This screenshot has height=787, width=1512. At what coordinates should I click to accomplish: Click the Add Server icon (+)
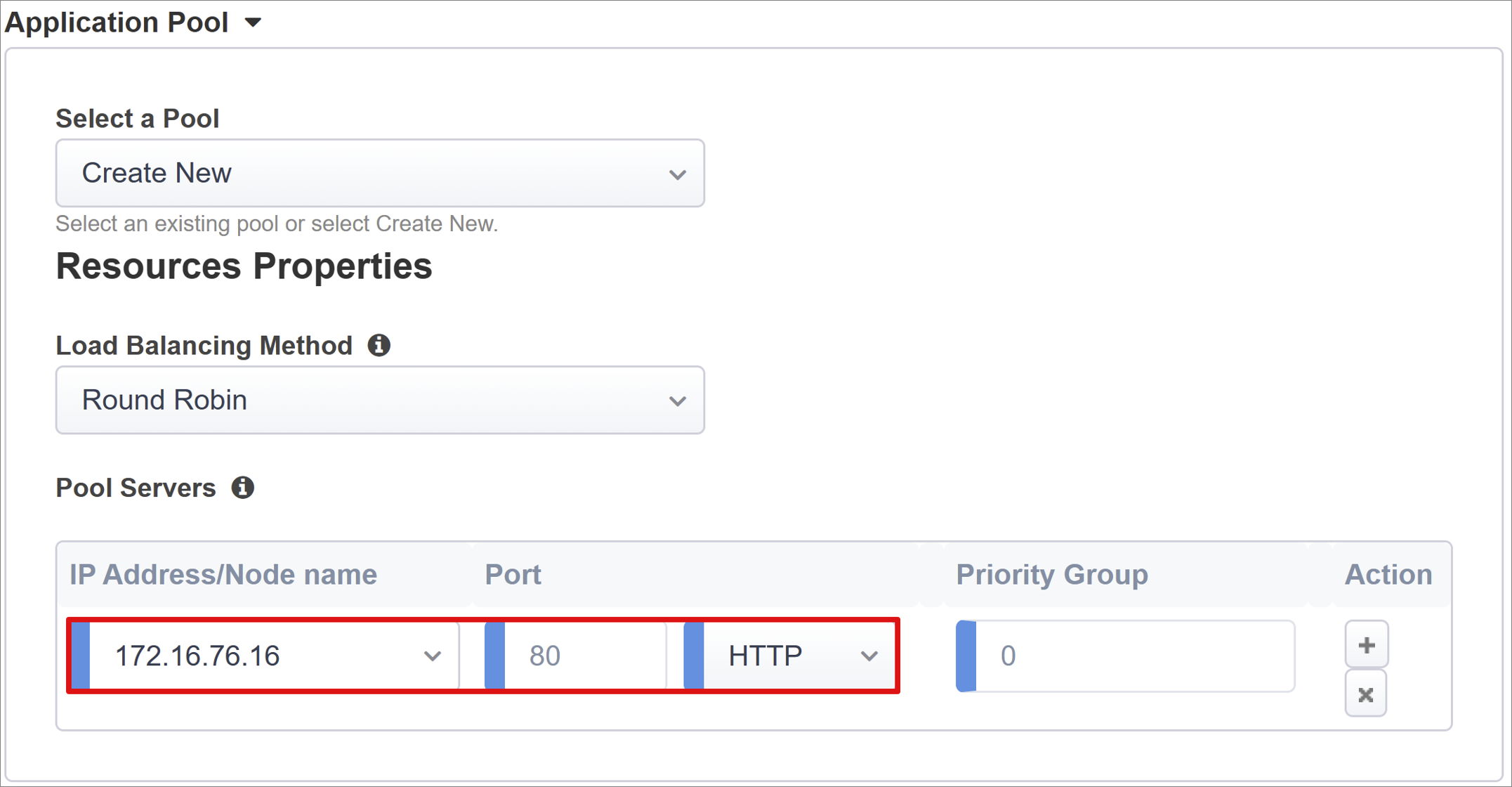1365,646
